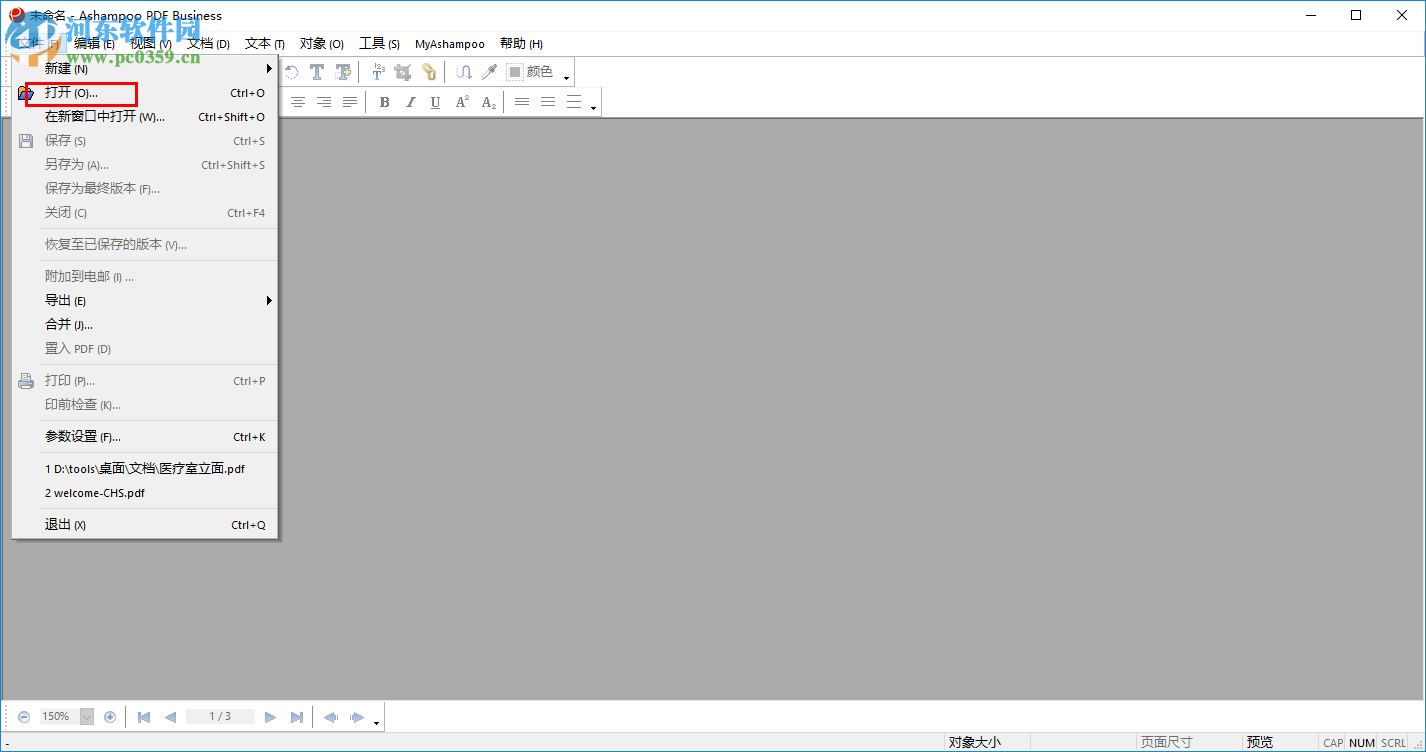Click the text flow curved arrow icon

click(464, 72)
